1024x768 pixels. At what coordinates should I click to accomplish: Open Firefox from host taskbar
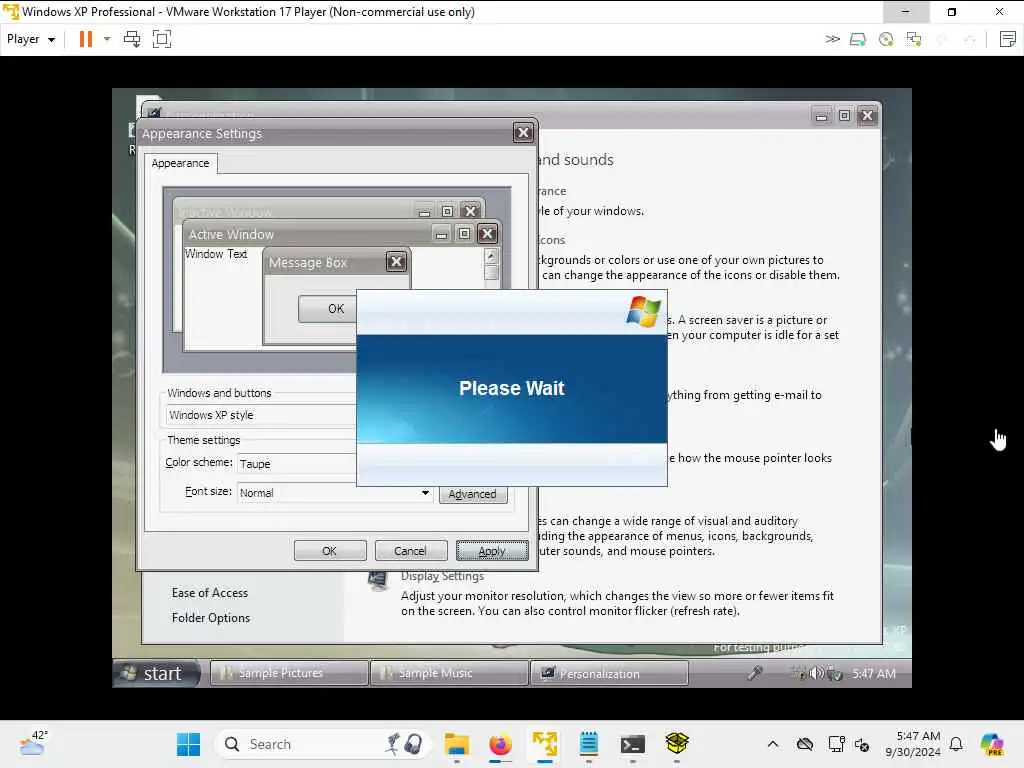pyautogui.click(x=500, y=744)
